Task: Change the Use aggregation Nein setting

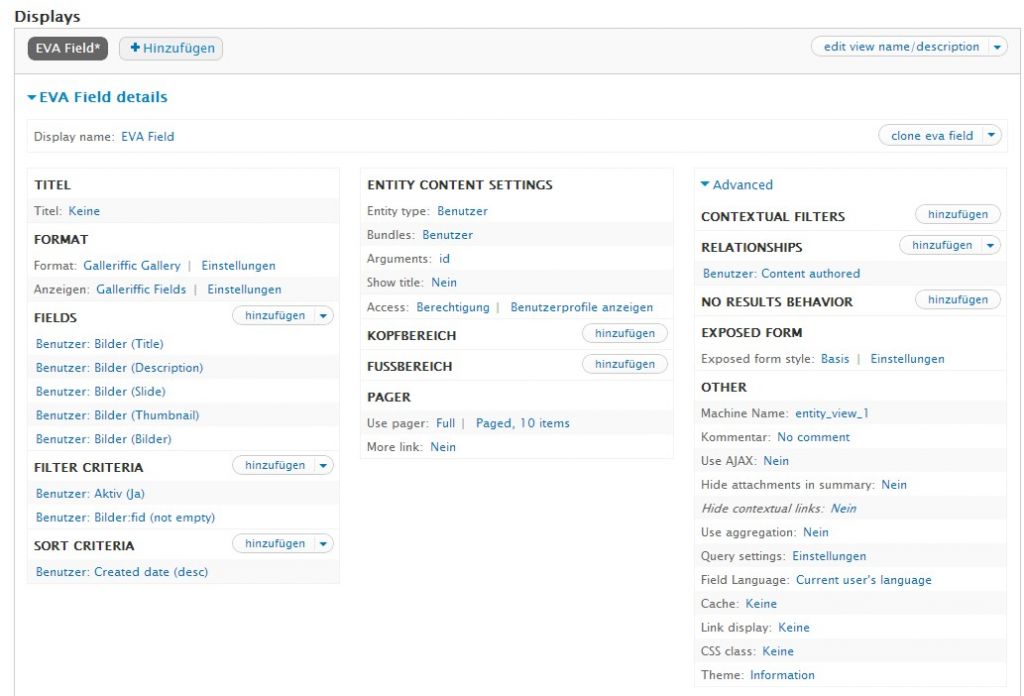Action: [815, 533]
